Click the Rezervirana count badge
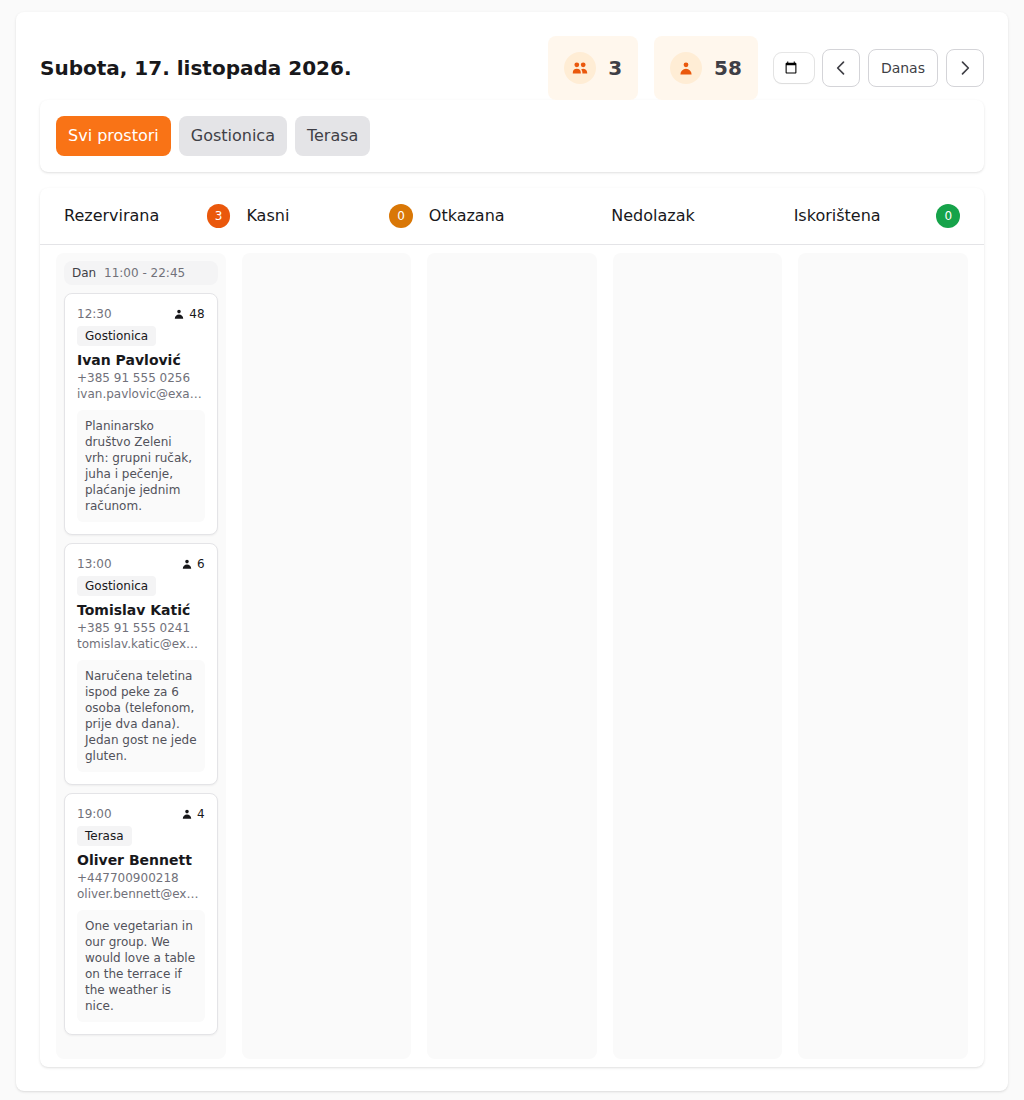 [x=218, y=216]
